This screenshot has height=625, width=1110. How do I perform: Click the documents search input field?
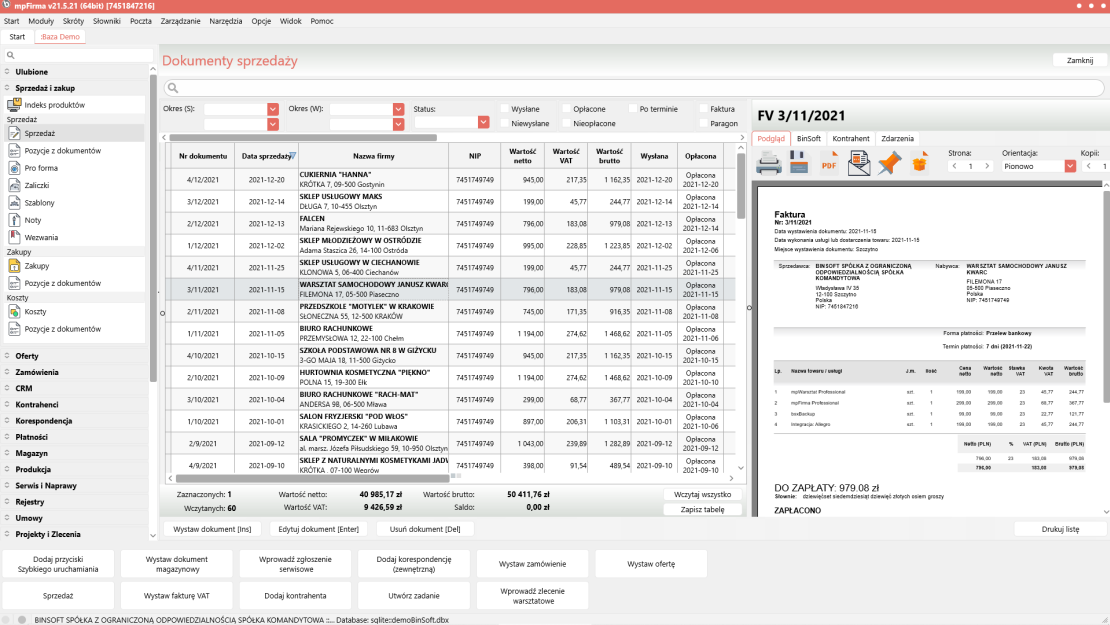point(634,88)
